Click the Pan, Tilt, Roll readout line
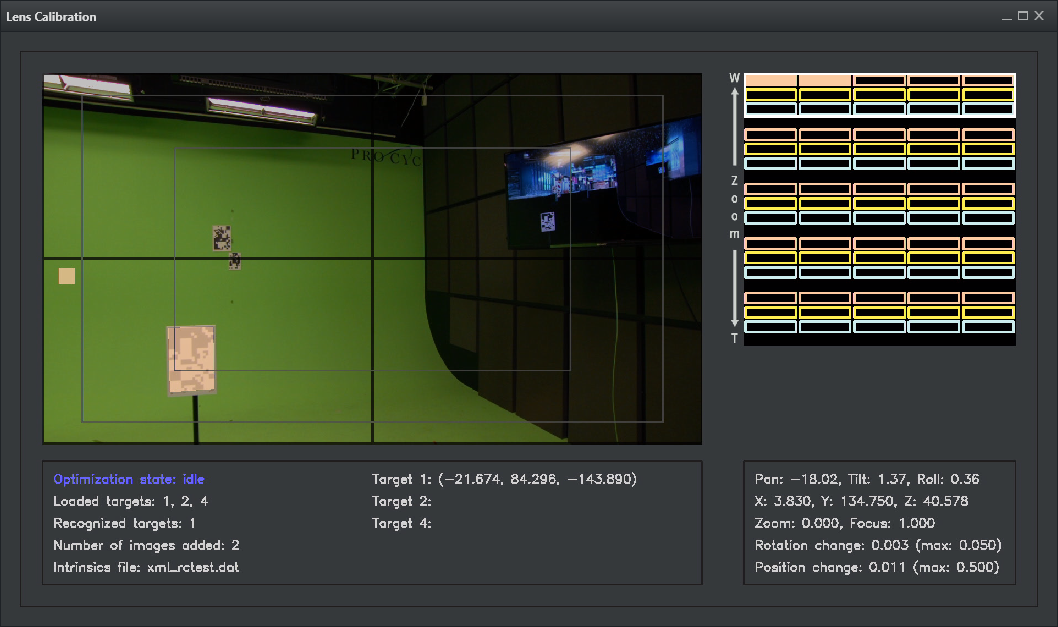Screen dimensions: 1058x627 point(867,479)
